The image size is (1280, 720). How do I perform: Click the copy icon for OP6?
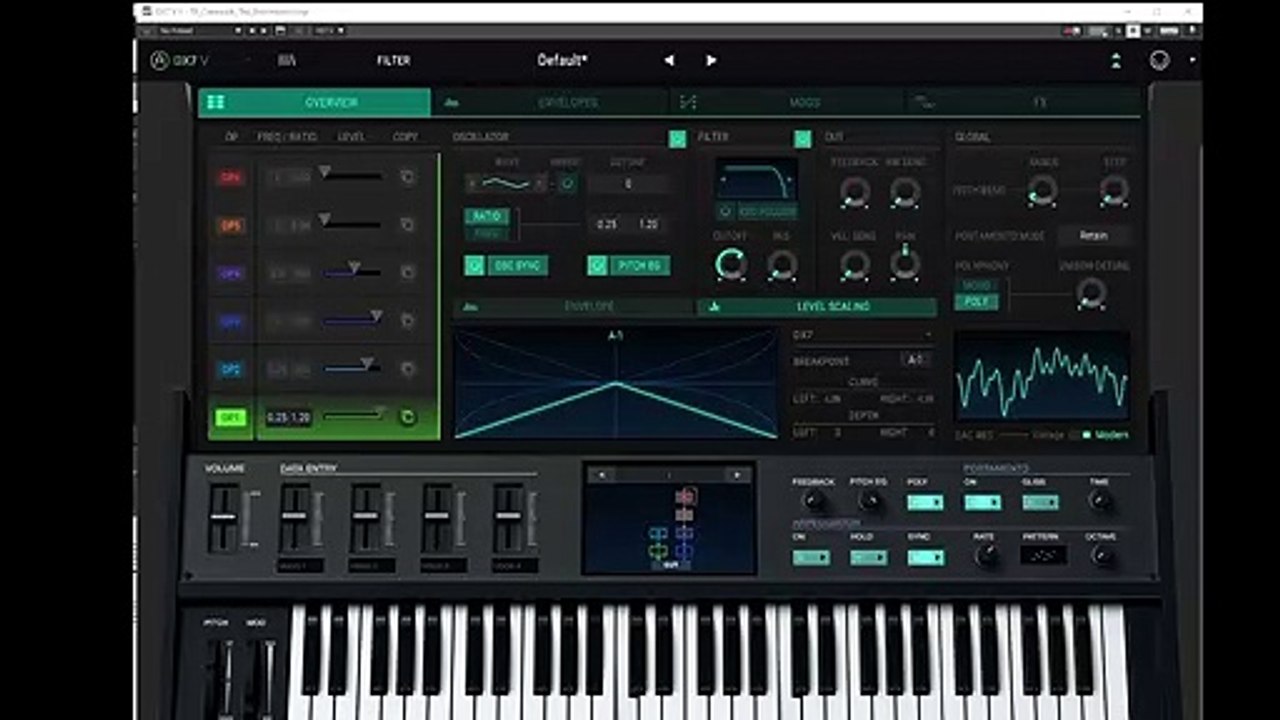pos(407,177)
